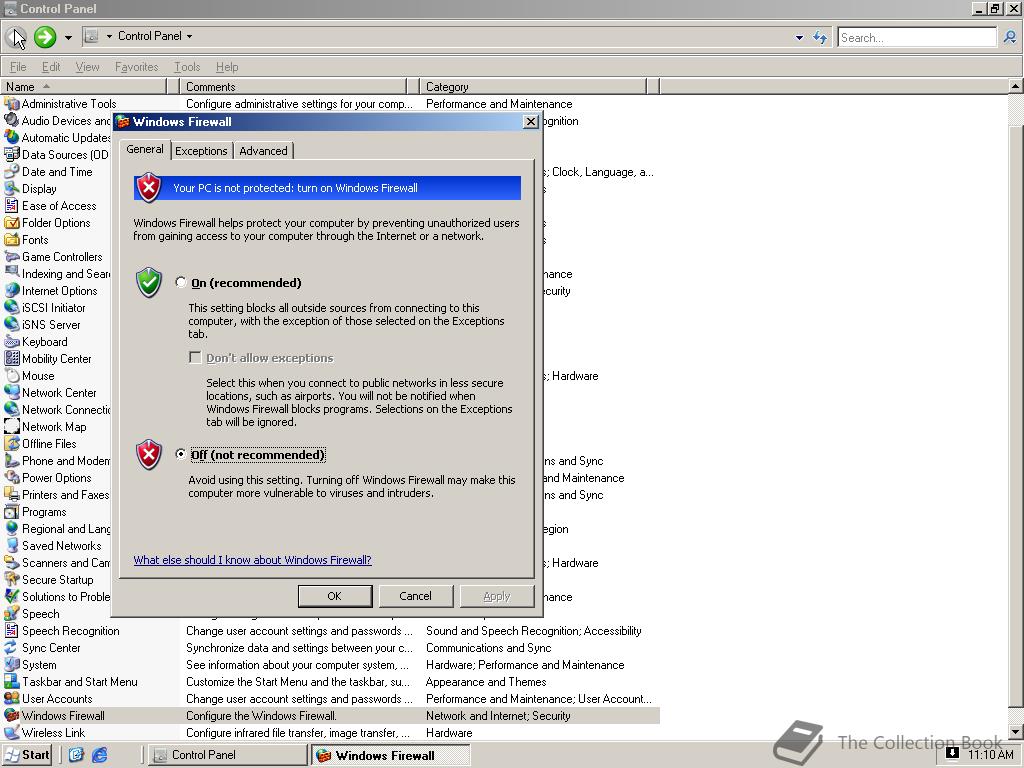This screenshot has height=768, width=1024.
Task: Click the Mobility Center icon
Action: coord(12,358)
